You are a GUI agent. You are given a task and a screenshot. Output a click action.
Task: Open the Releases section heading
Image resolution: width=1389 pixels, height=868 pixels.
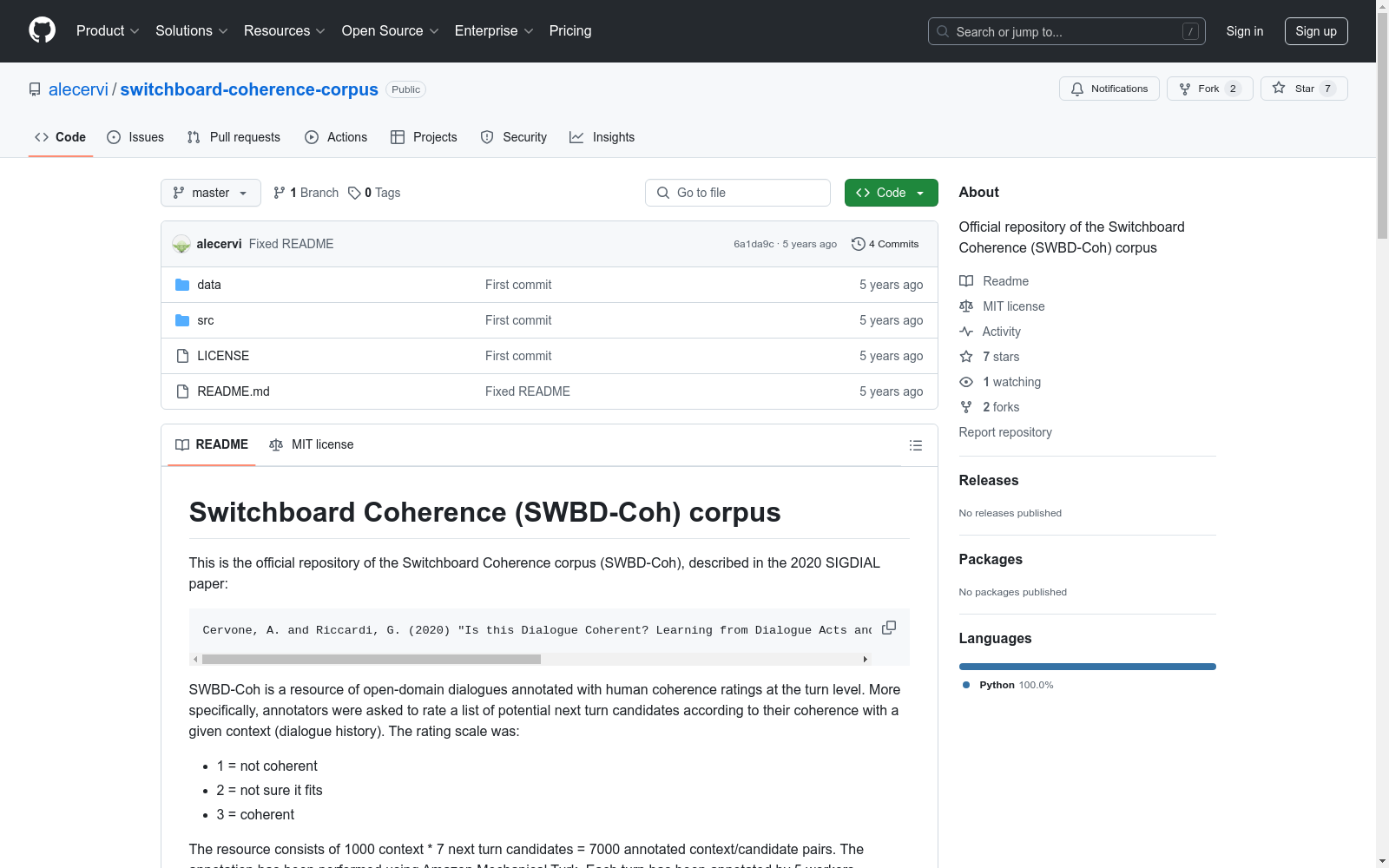tap(989, 481)
